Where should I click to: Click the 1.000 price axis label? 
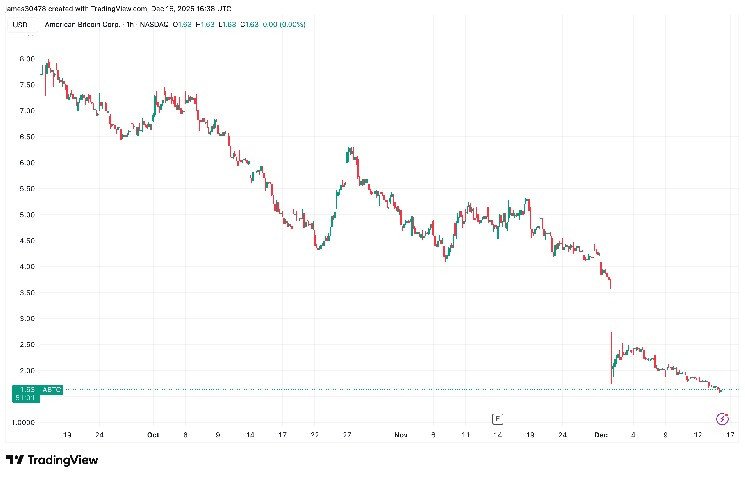tap(25, 423)
